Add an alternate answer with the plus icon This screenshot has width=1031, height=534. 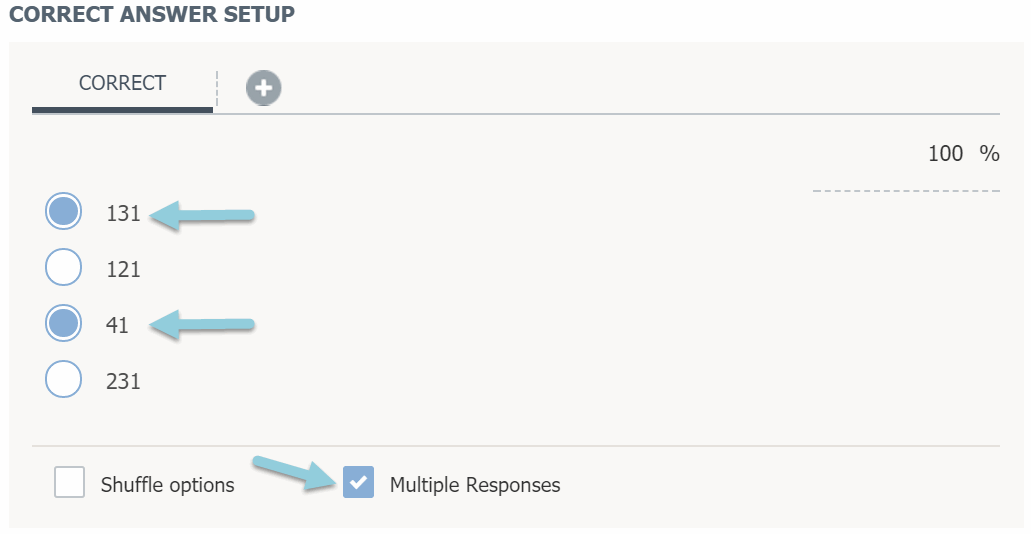[264, 88]
